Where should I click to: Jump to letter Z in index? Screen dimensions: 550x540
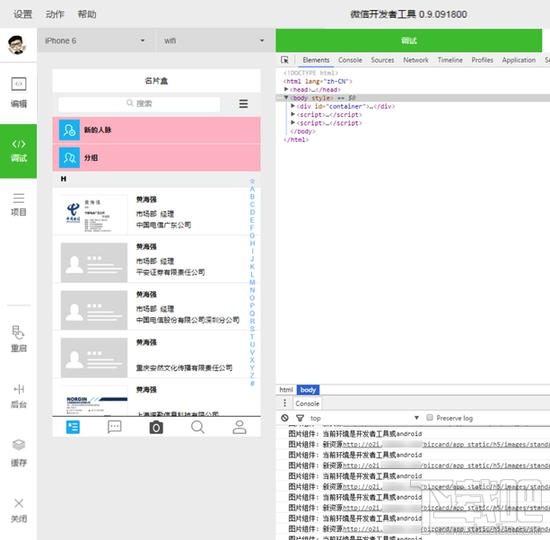[252, 375]
